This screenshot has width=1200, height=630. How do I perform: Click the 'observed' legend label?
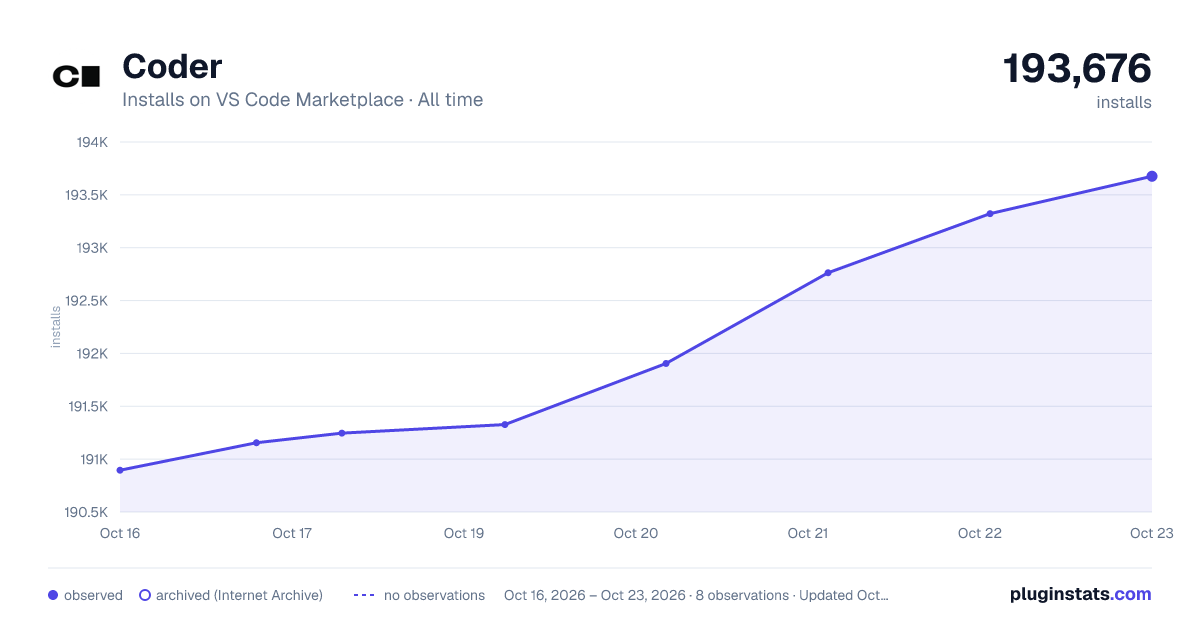[93, 595]
